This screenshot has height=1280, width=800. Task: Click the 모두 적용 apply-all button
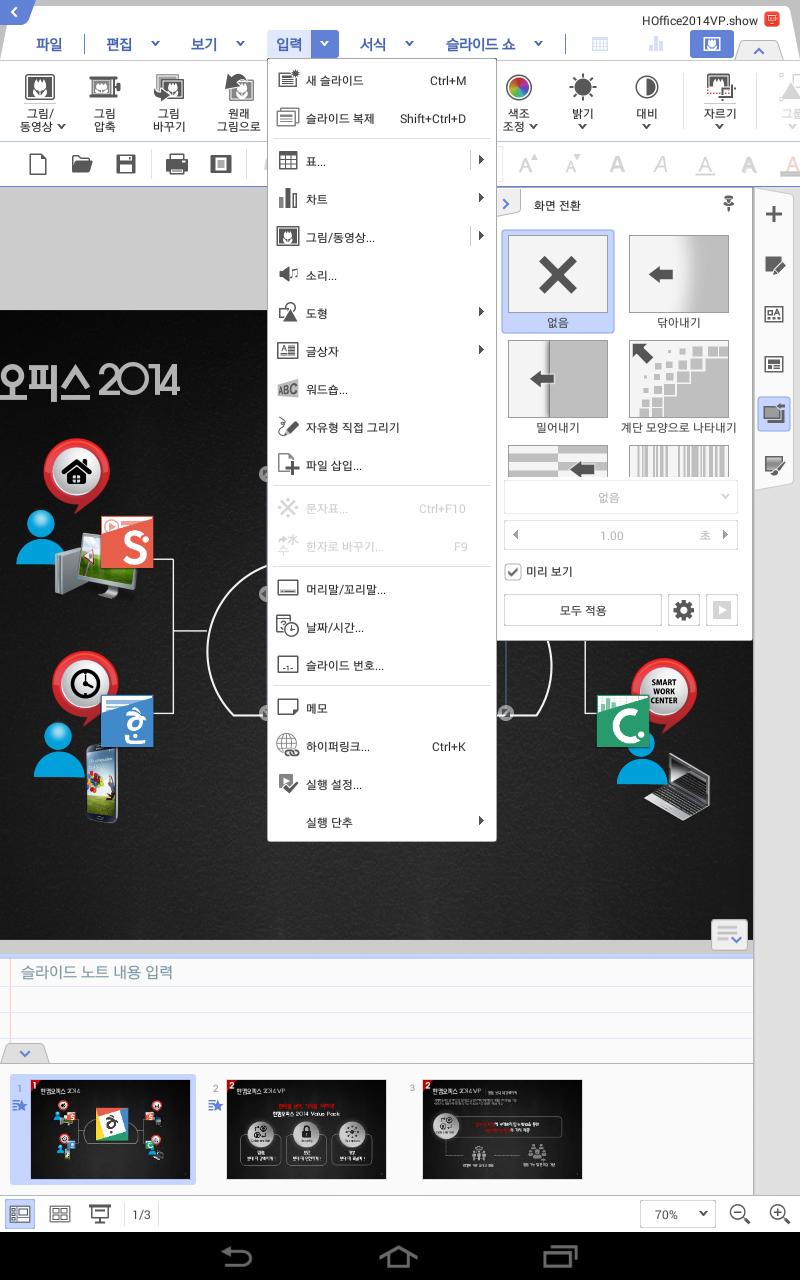coord(583,610)
